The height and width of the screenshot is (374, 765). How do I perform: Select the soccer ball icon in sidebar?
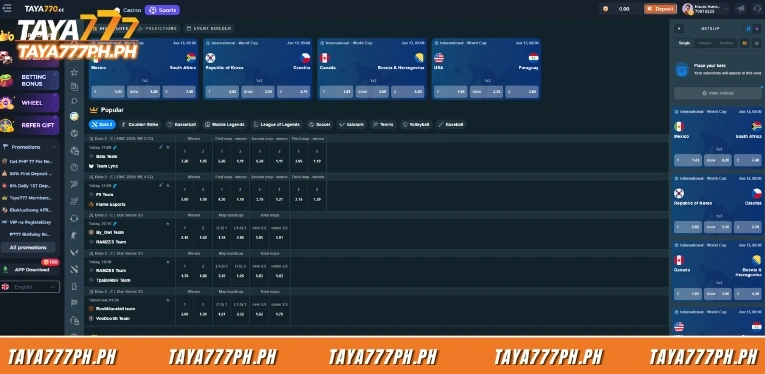74,133
